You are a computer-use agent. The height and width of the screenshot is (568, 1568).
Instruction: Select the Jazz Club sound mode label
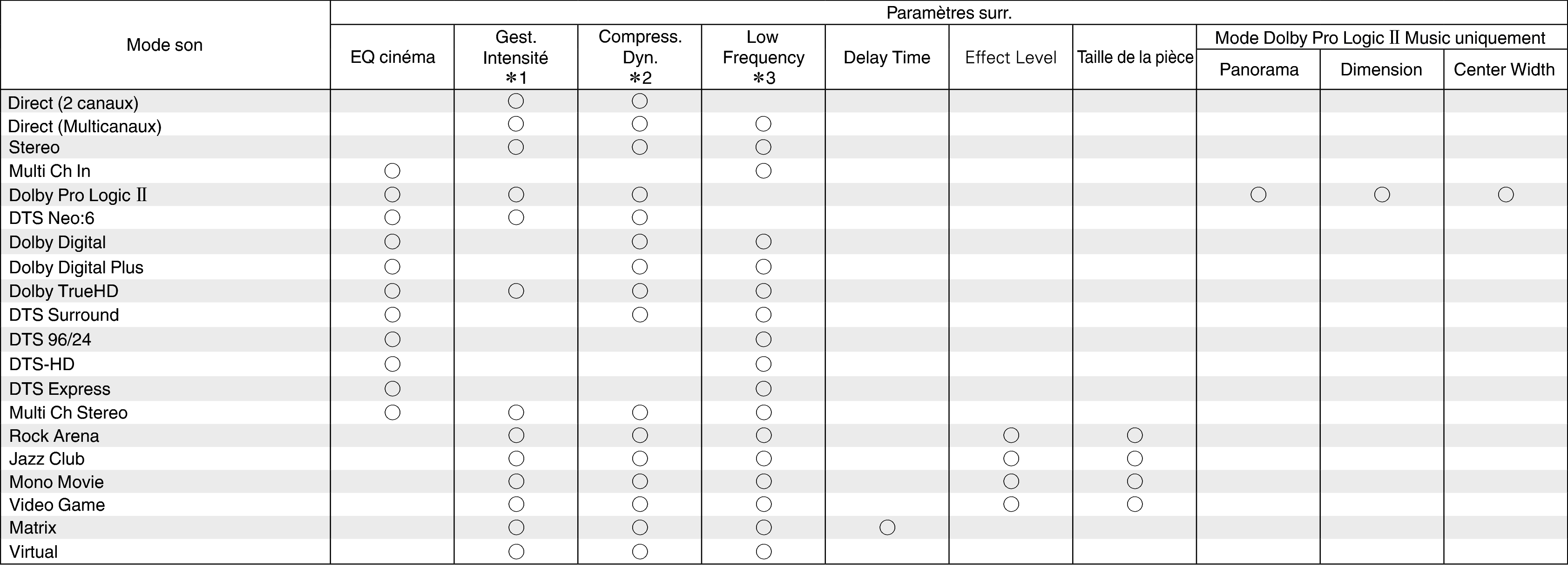(x=47, y=459)
